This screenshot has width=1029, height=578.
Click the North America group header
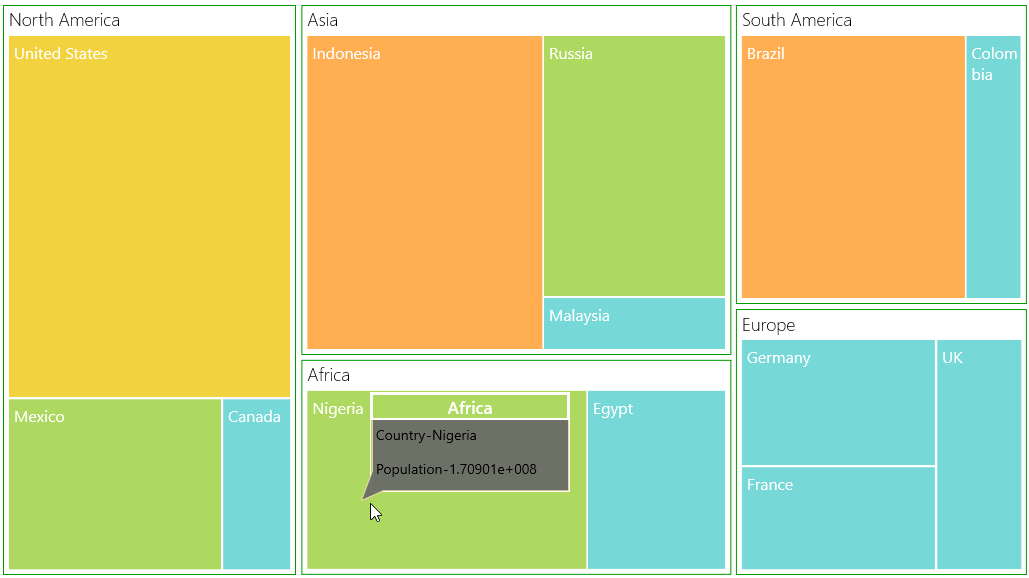click(x=64, y=20)
